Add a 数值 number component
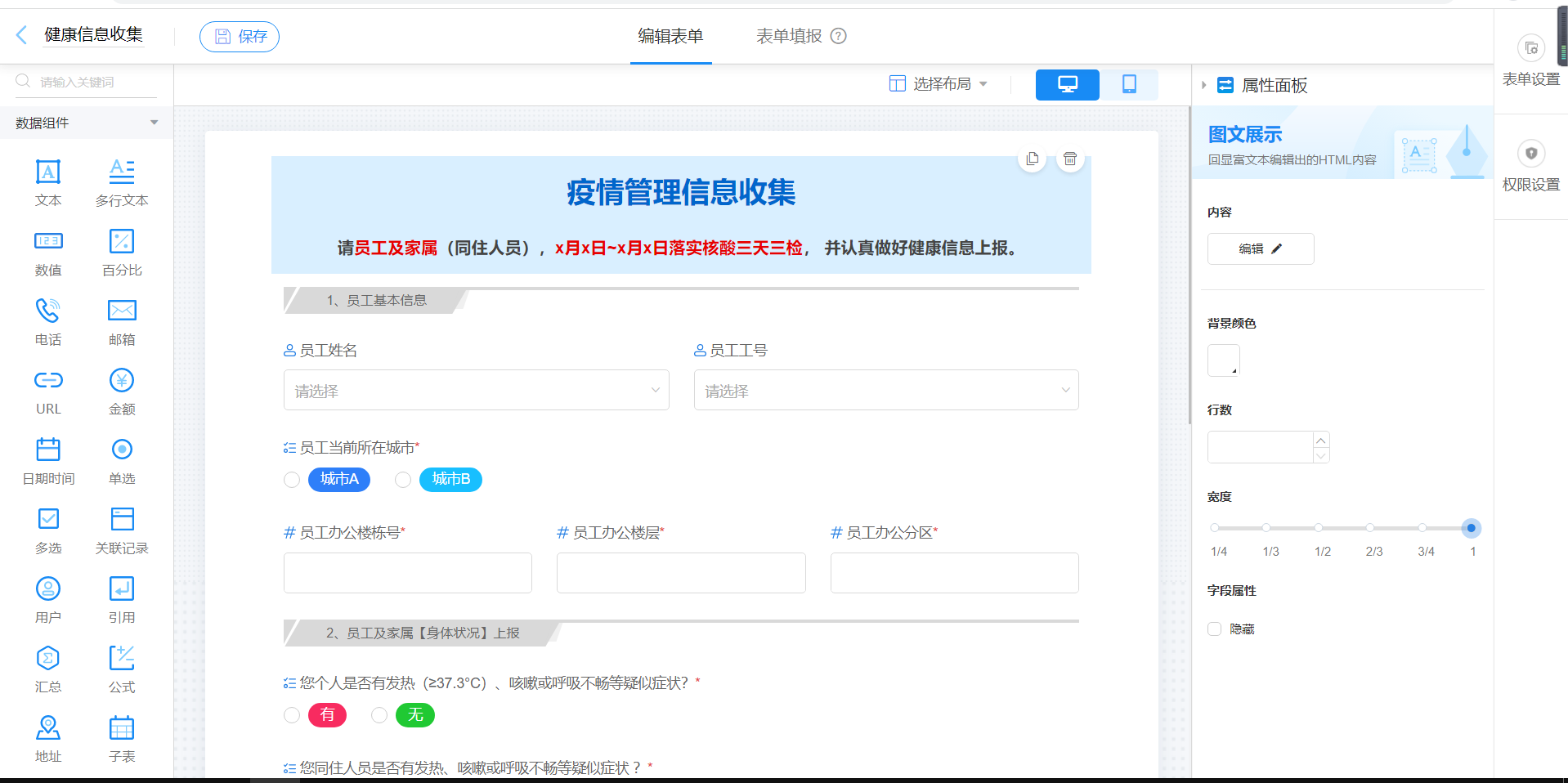 click(48, 253)
